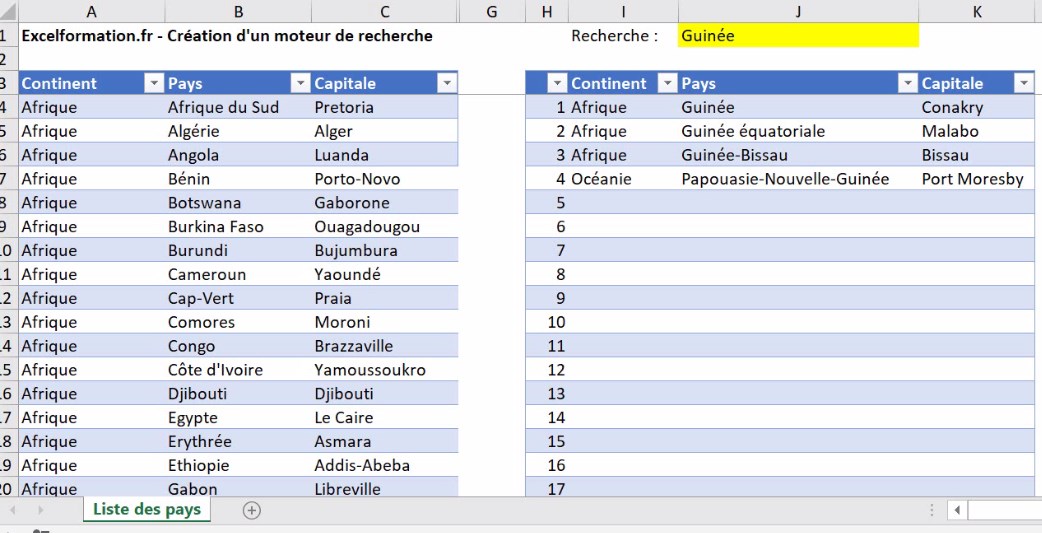
Task: Select the cell 'Gaborone'
Action: [385, 203]
